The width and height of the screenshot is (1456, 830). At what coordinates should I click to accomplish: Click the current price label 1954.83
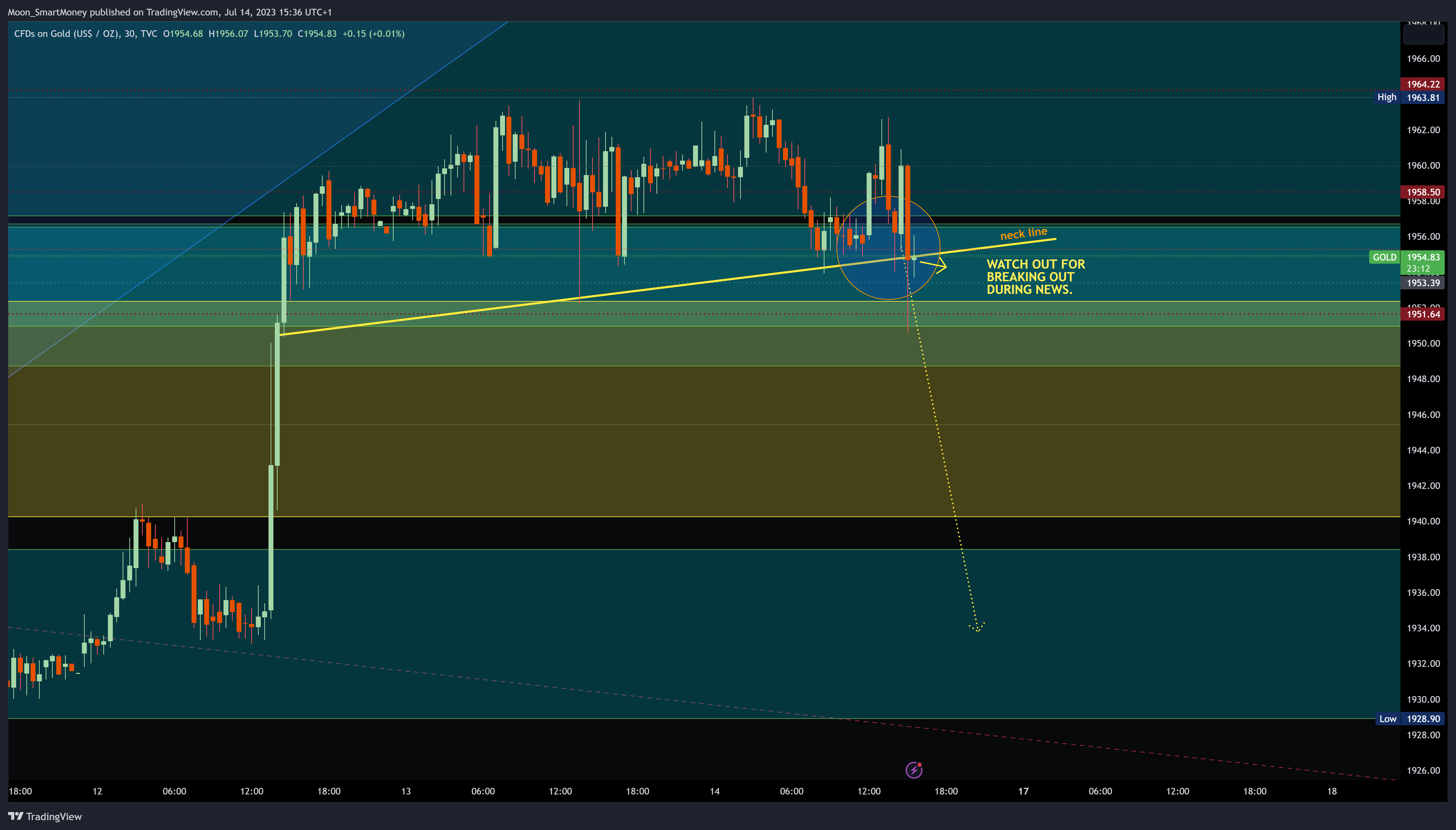coord(1423,257)
